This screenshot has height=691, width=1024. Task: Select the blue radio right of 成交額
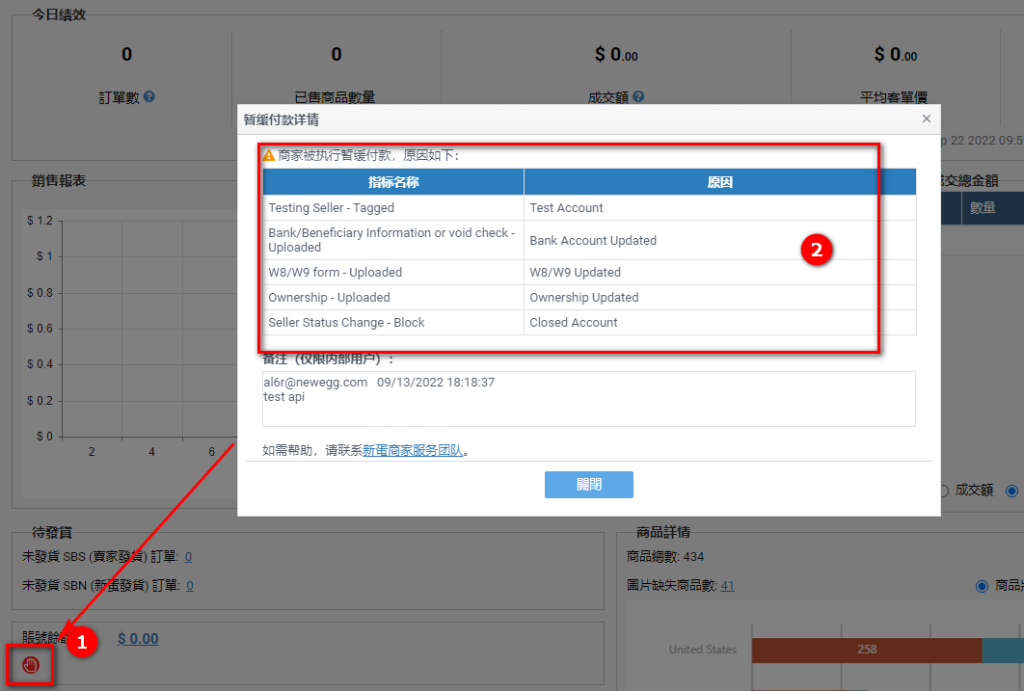tap(1010, 490)
